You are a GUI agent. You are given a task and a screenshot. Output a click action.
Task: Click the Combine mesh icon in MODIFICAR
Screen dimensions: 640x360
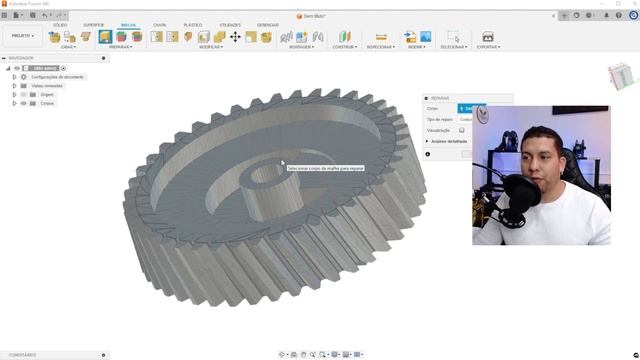(x=220, y=37)
